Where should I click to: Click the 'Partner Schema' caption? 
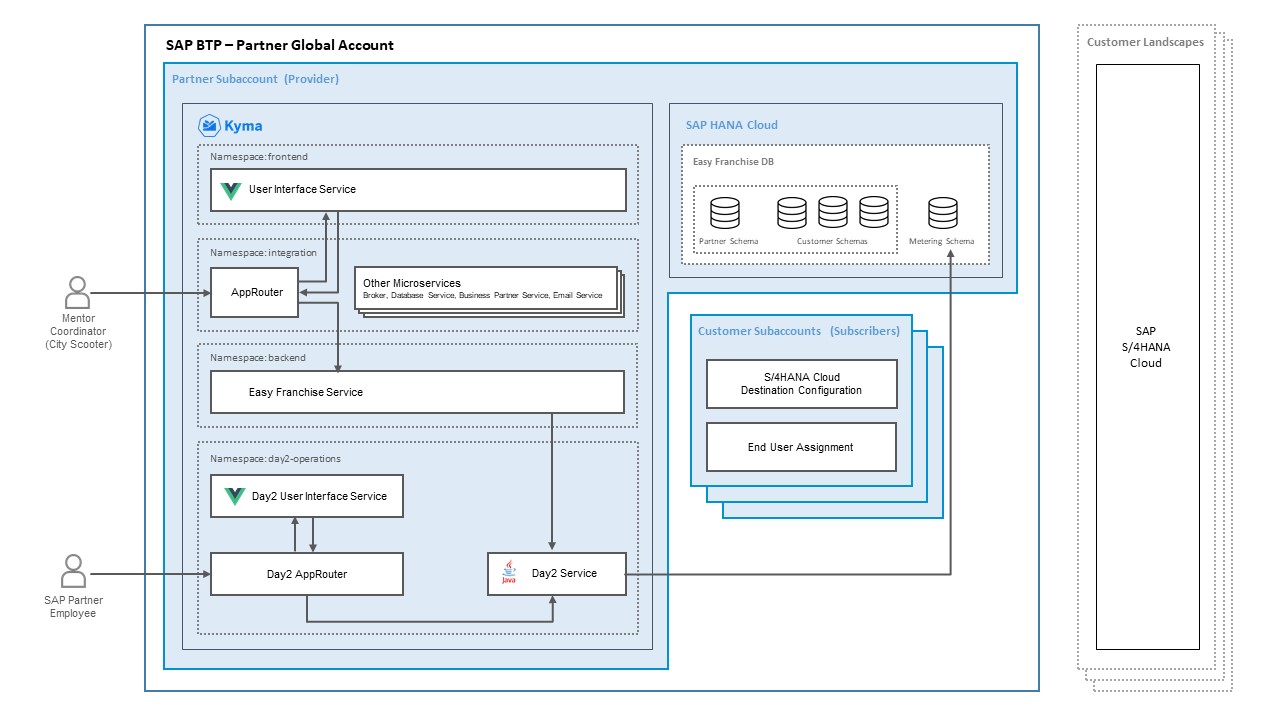[728, 242]
